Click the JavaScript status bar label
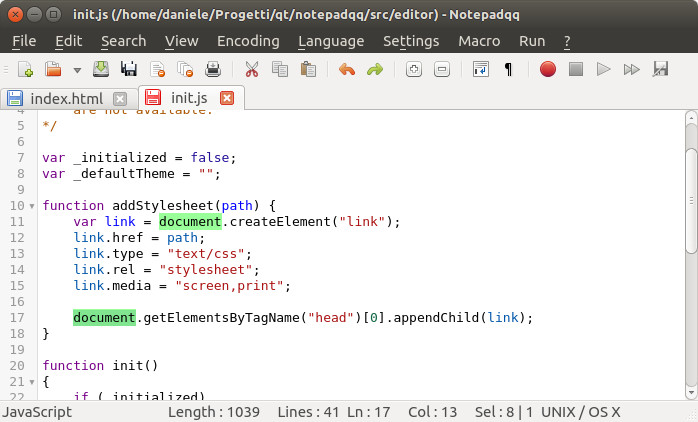The width and height of the screenshot is (698, 422). click(x=37, y=412)
